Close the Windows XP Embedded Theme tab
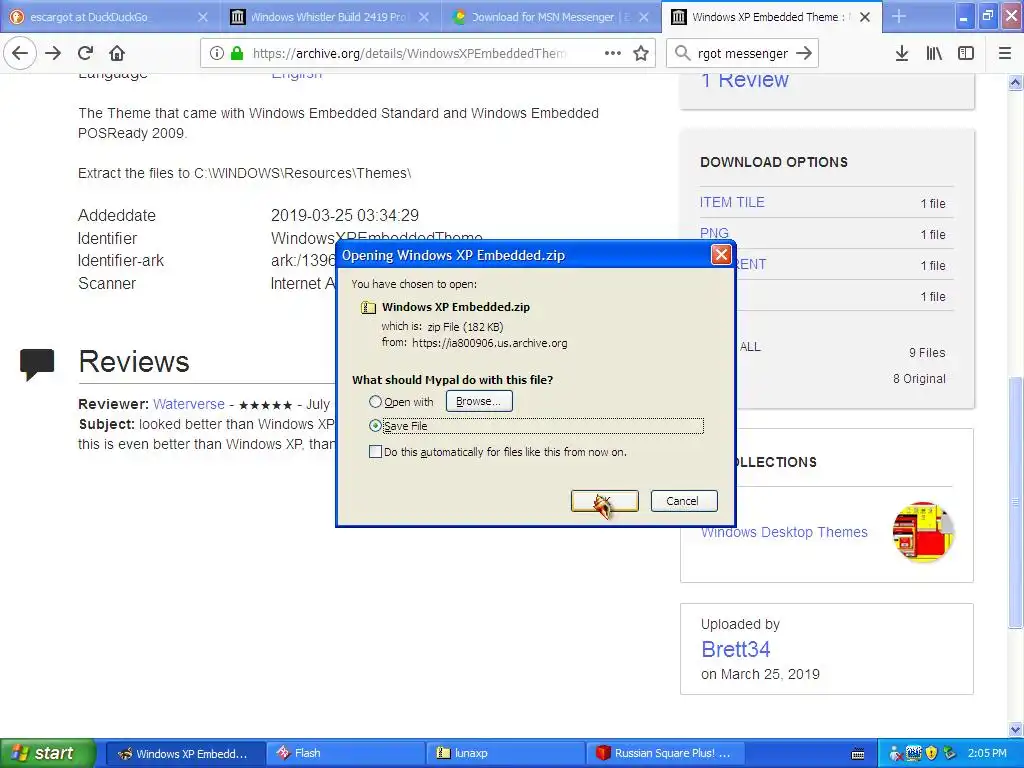 [x=865, y=18]
